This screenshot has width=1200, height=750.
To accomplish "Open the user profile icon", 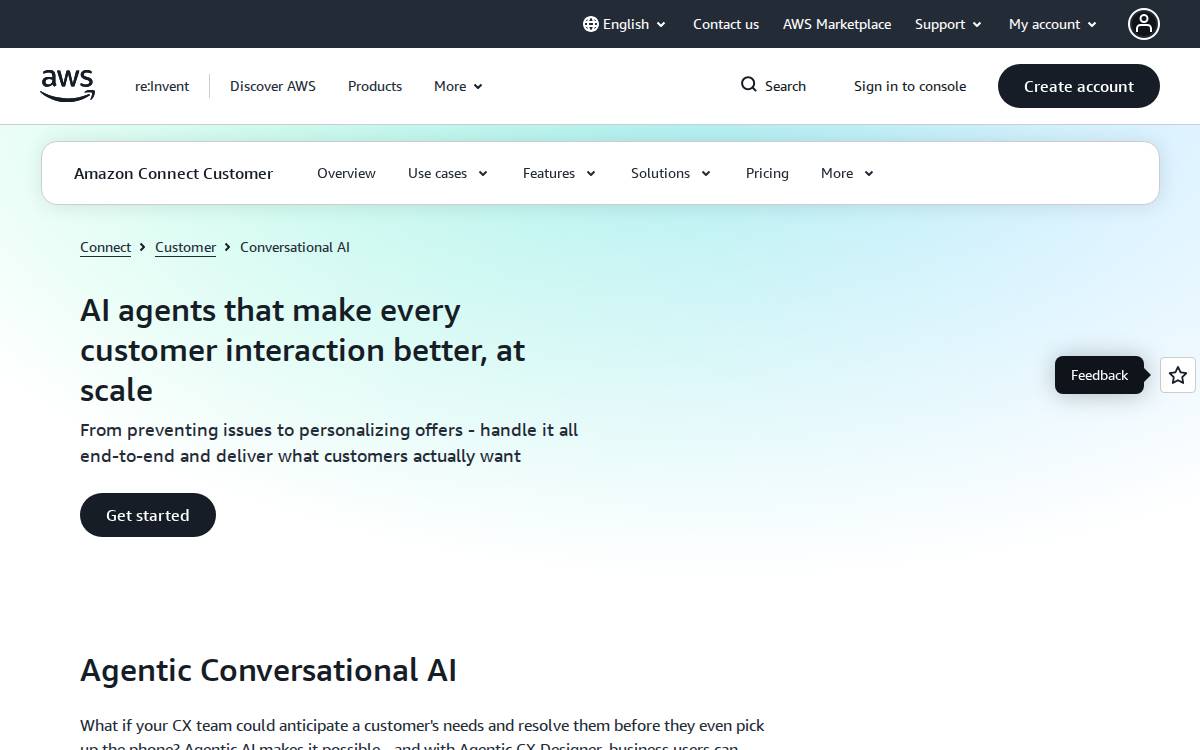I will pyautogui.click(x=1144, y=24).
